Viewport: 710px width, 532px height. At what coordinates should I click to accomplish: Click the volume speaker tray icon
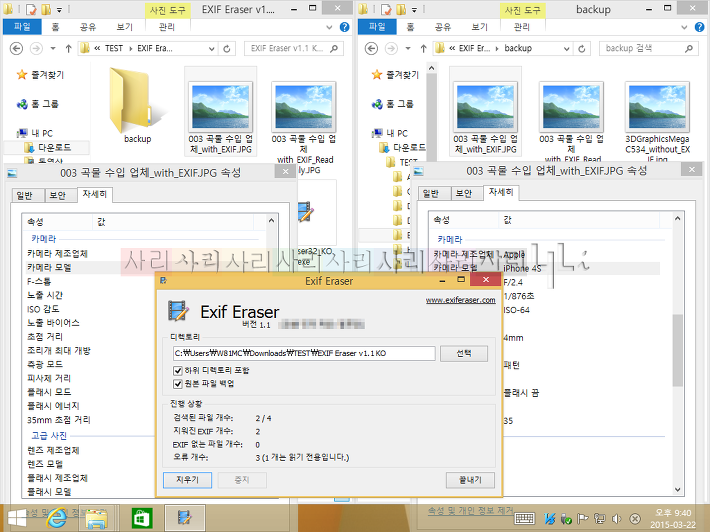pos(616,519)
